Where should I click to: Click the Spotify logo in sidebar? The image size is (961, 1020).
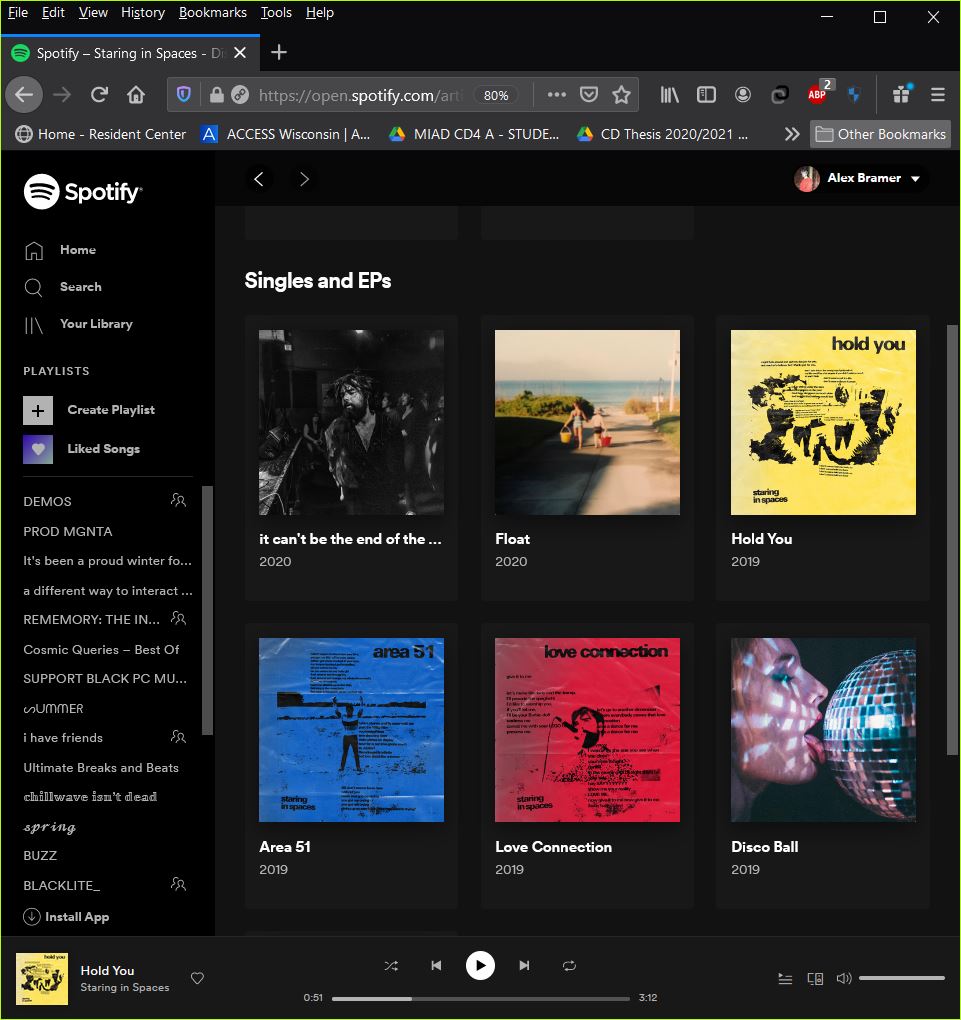(83, 192)
